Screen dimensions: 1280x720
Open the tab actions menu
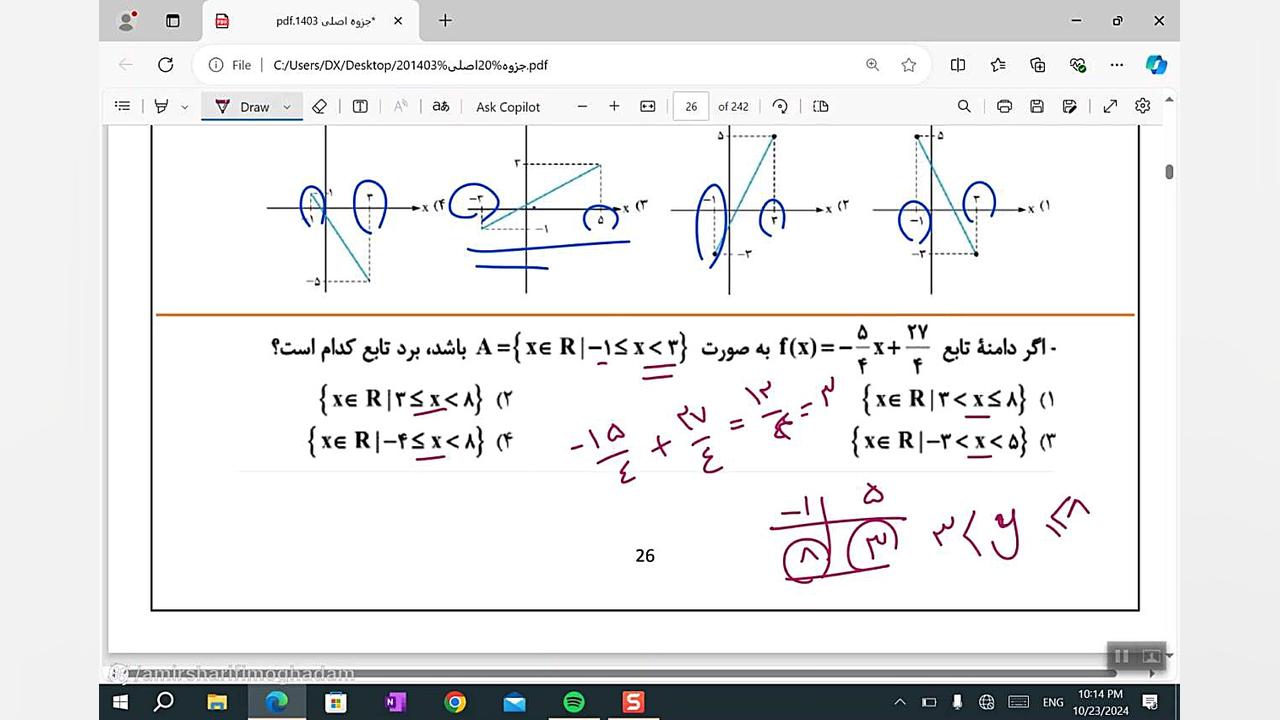[172, 21]
